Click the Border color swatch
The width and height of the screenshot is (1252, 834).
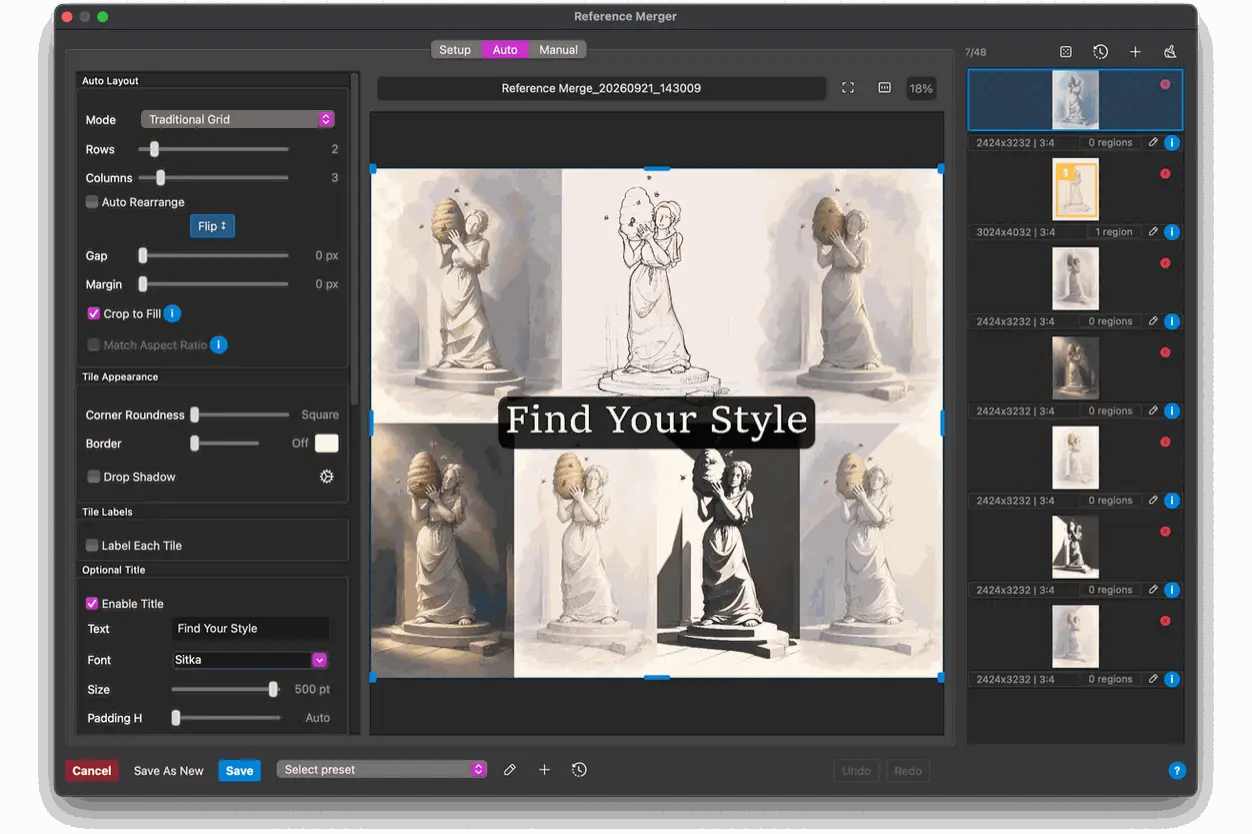tap(327, 443)
